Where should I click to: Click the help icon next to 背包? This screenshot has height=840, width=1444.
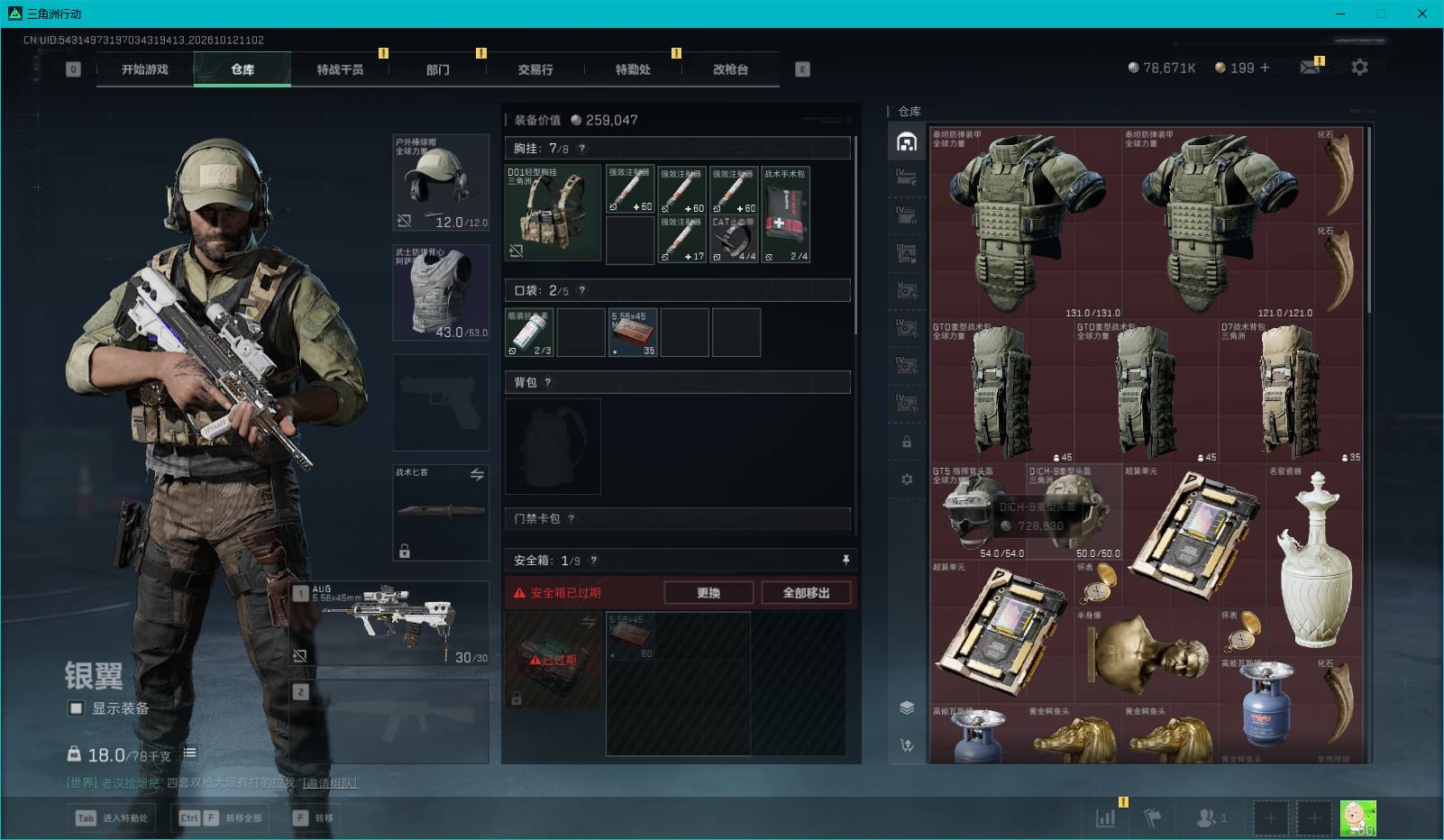548,382
